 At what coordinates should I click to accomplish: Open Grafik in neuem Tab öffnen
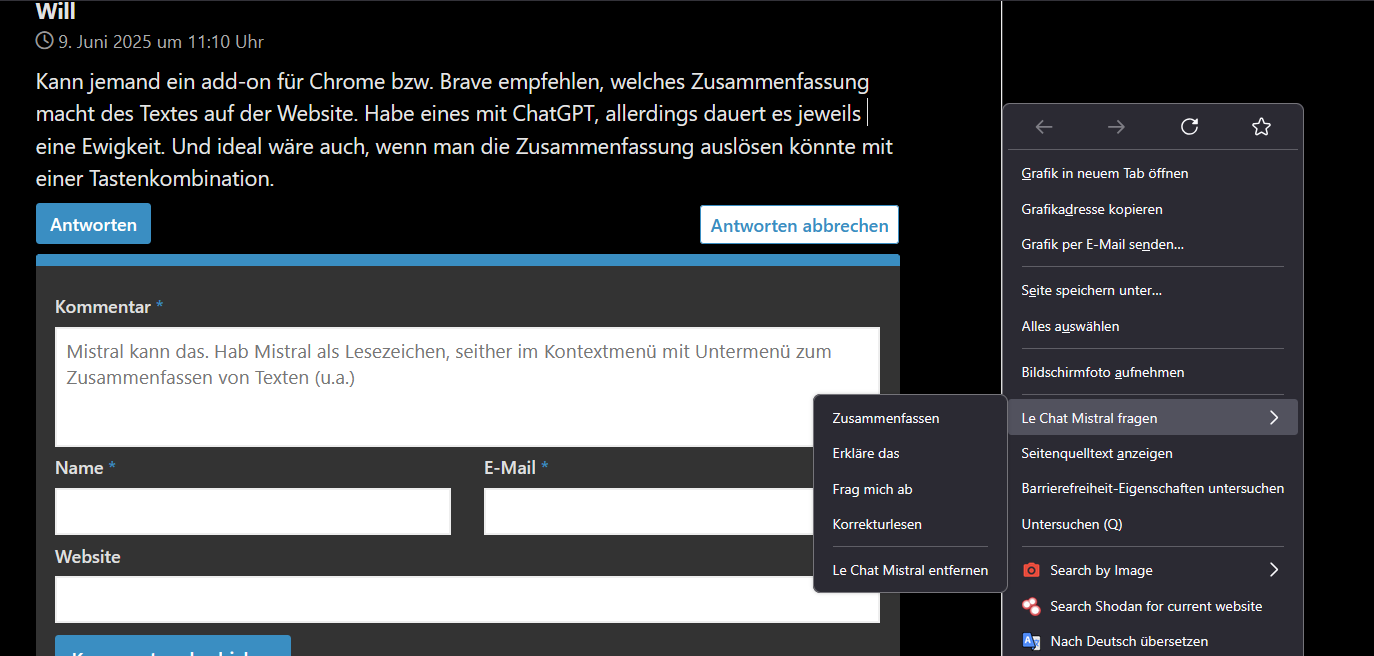[x=1104, y=173]
